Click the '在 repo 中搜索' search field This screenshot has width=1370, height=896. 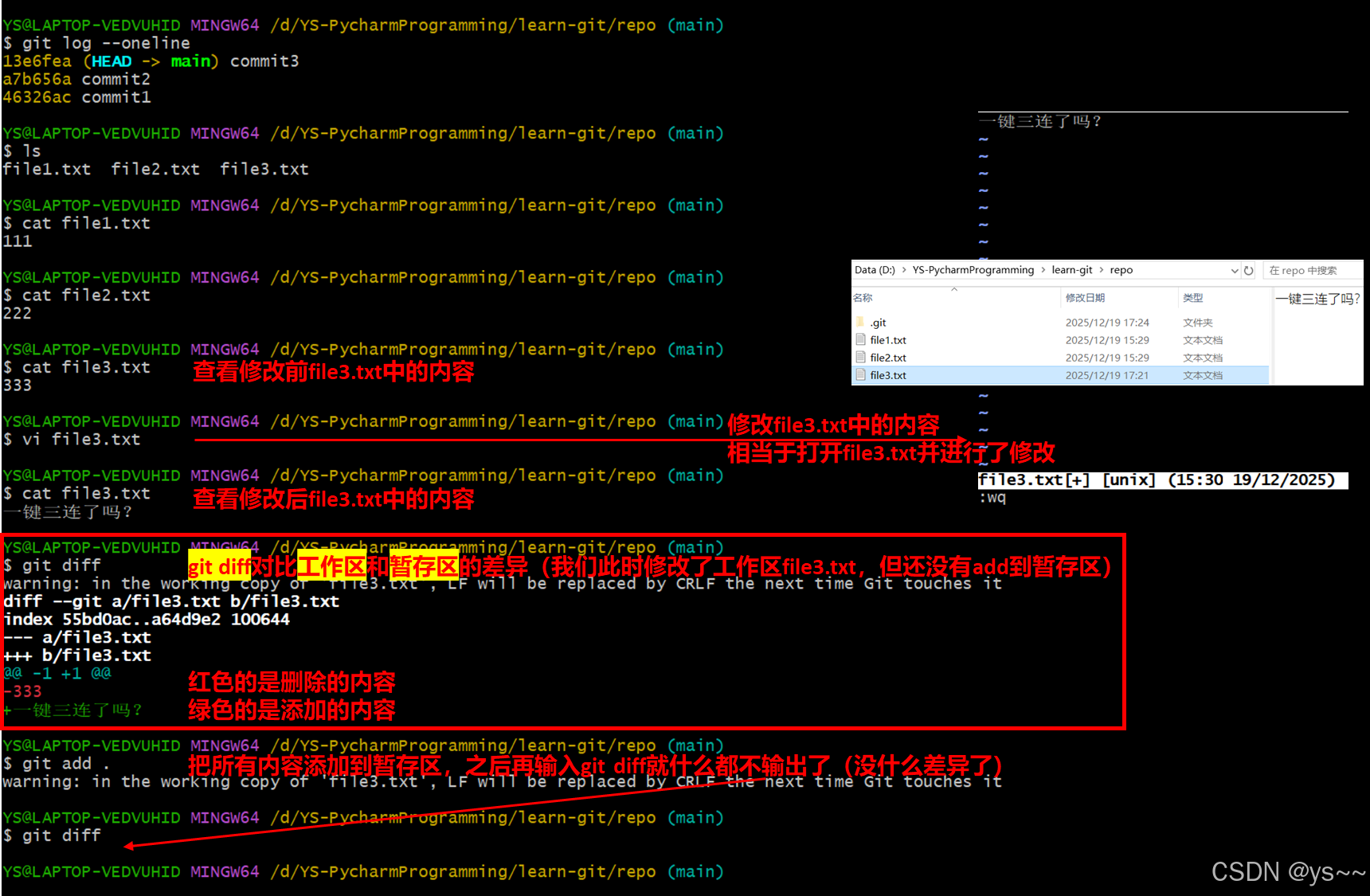pos(1312,271)
